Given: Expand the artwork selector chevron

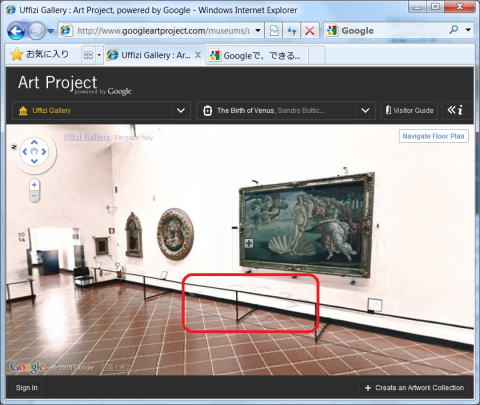Looking at the screenshot, I should [x=365, y=110].
